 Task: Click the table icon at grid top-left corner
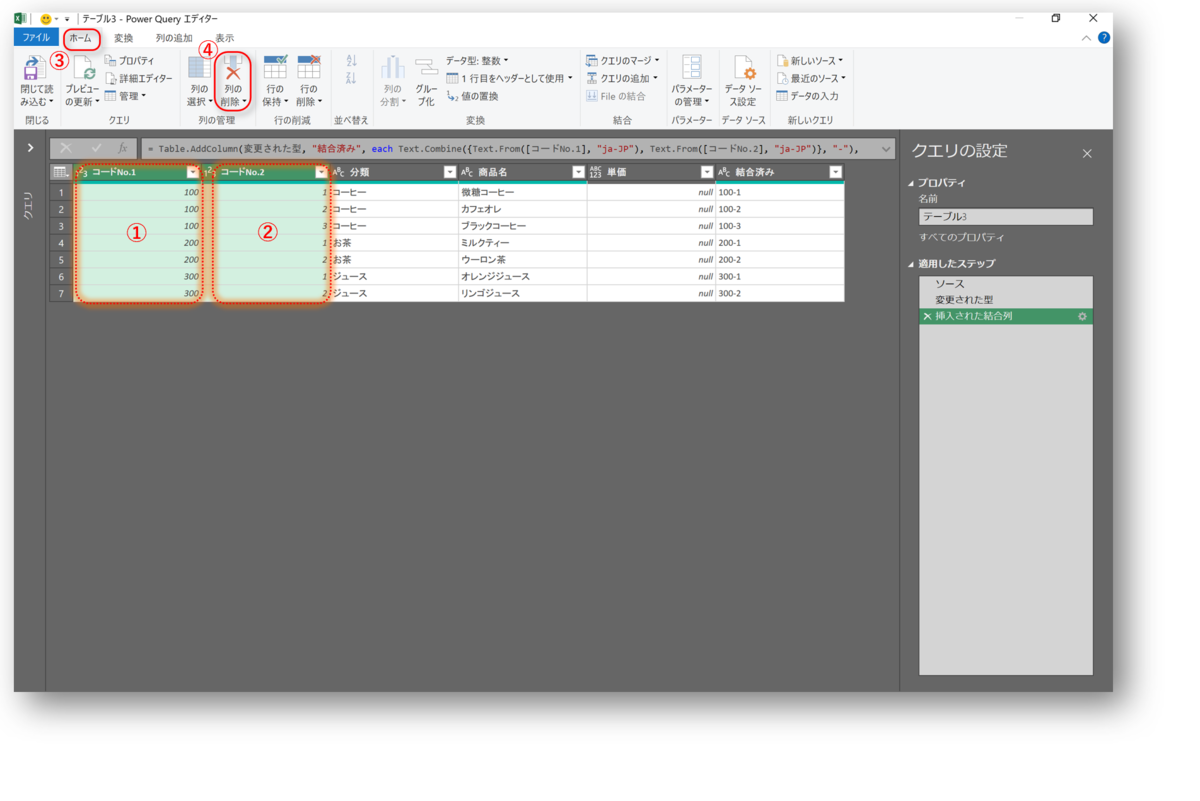(x=60, y=172)
